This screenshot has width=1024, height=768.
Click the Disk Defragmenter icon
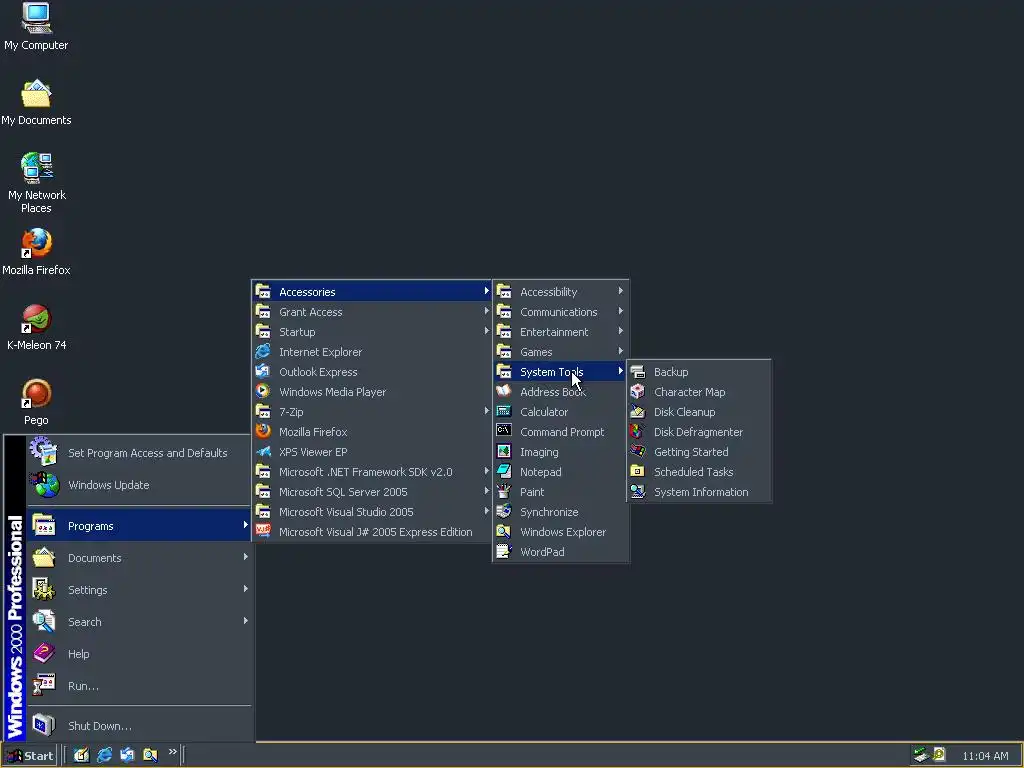637,431
